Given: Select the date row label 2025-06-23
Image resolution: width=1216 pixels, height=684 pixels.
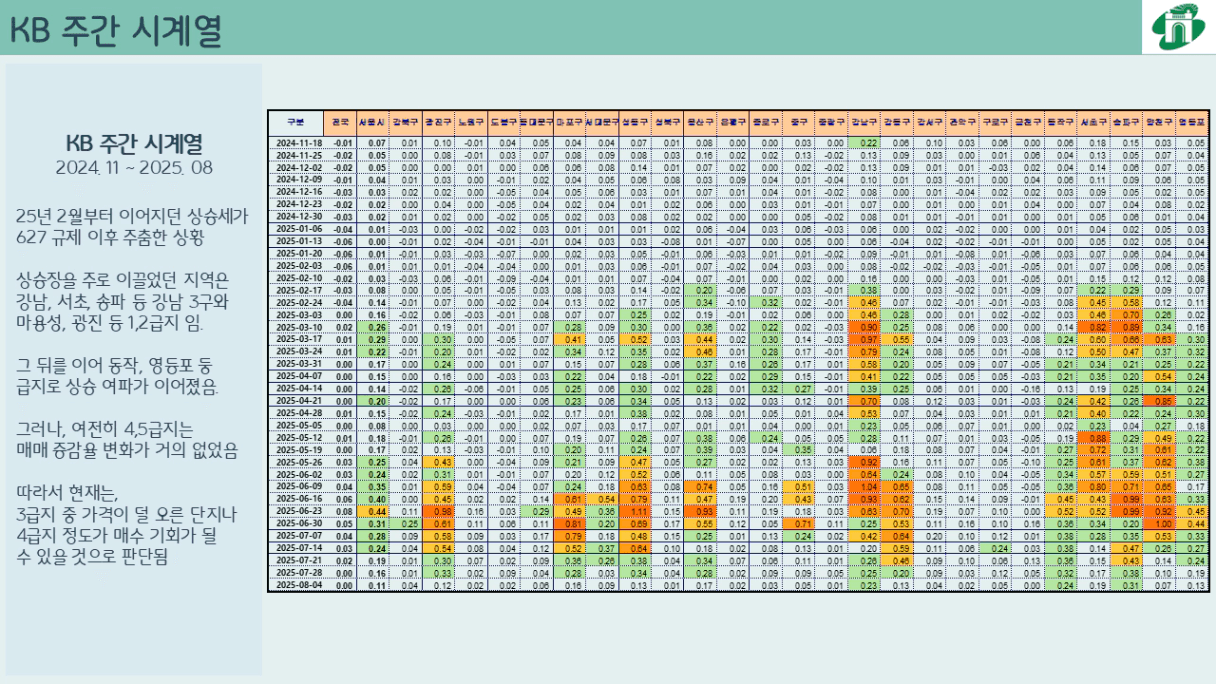Looking at the screenshot, I should point(297,510).
